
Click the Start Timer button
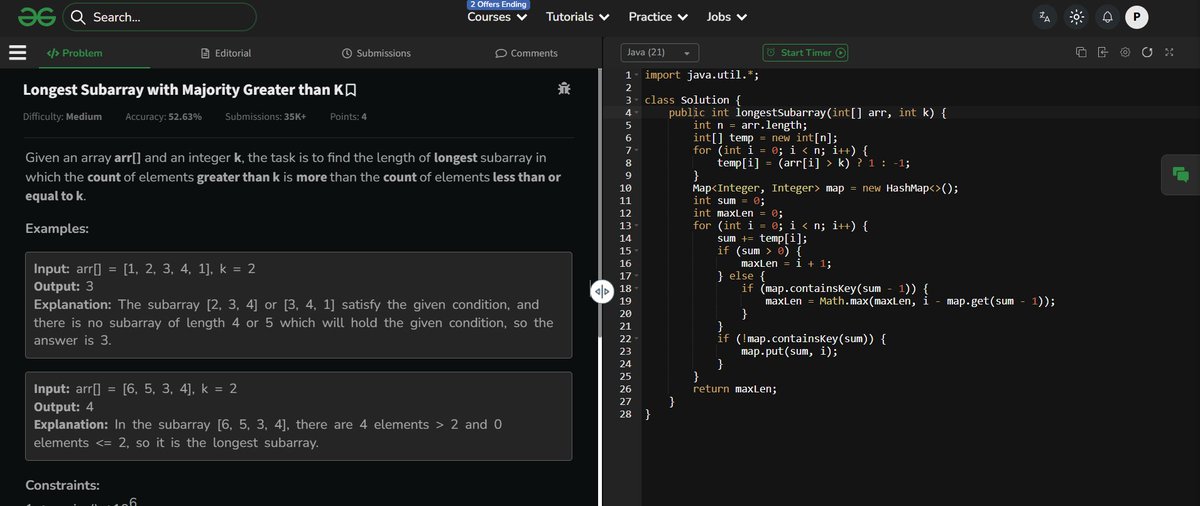806,53
